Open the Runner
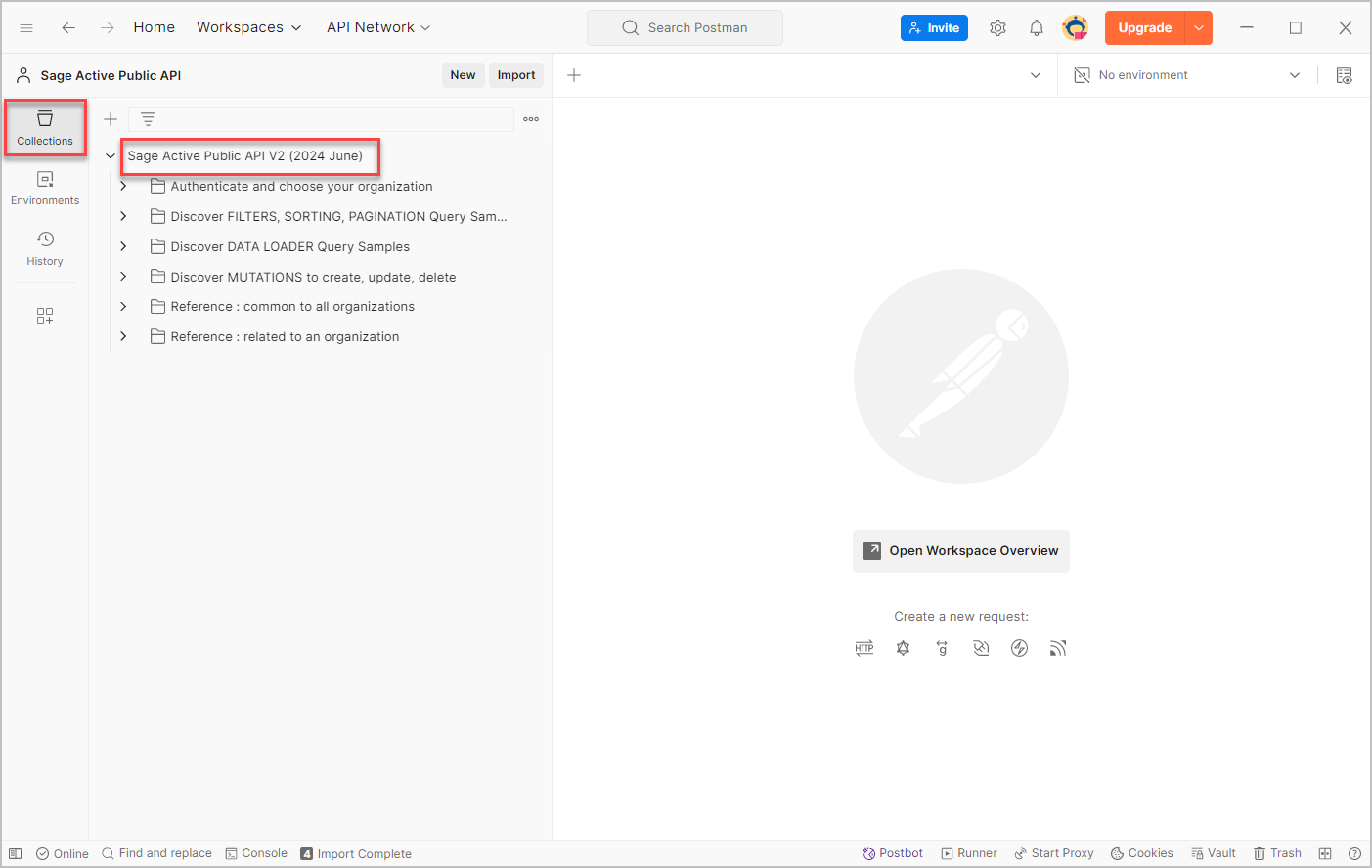 point(969,853)
